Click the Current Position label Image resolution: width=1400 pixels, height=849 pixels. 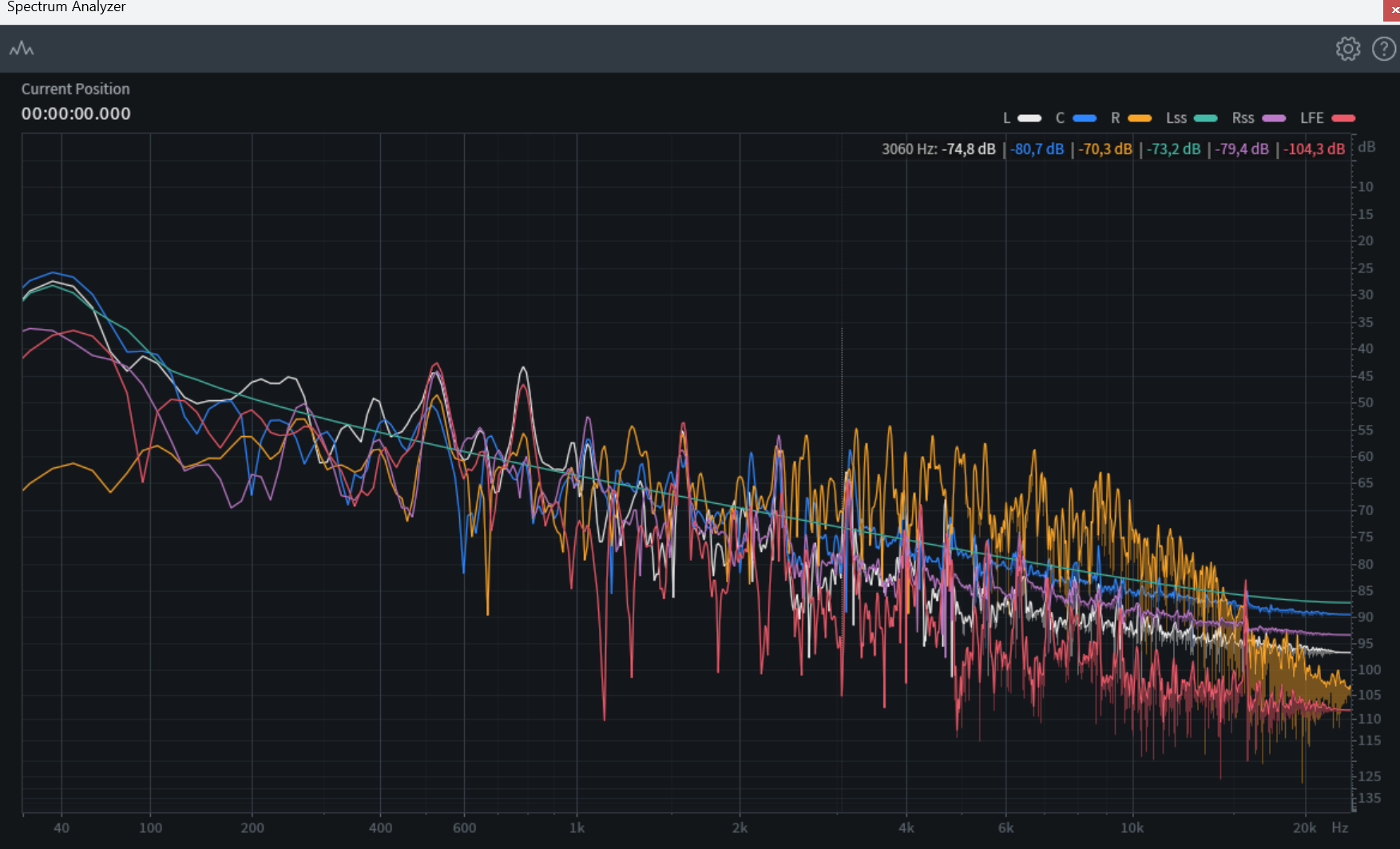point(75,89)
